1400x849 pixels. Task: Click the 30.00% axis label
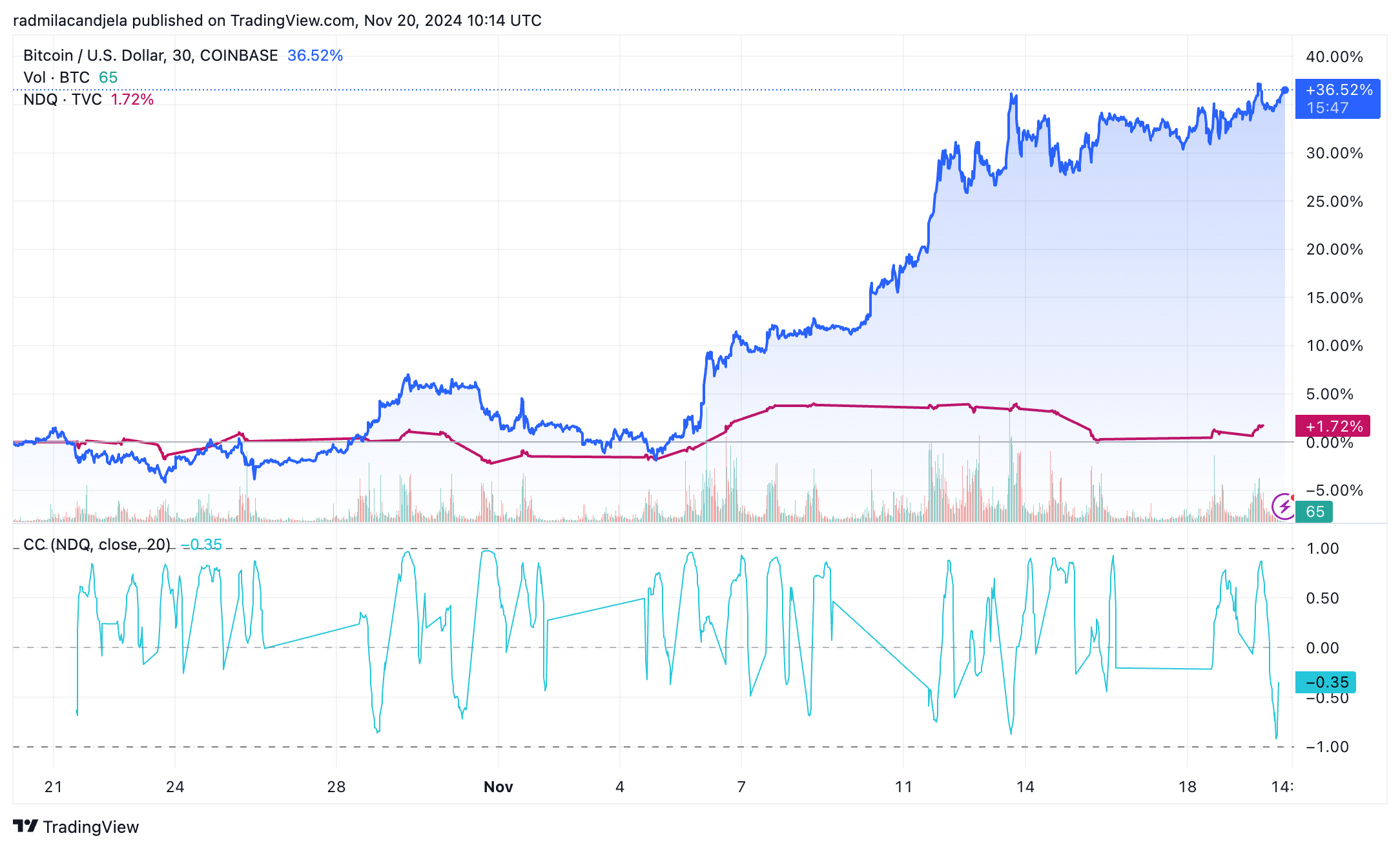click(x=1334, y=153)
